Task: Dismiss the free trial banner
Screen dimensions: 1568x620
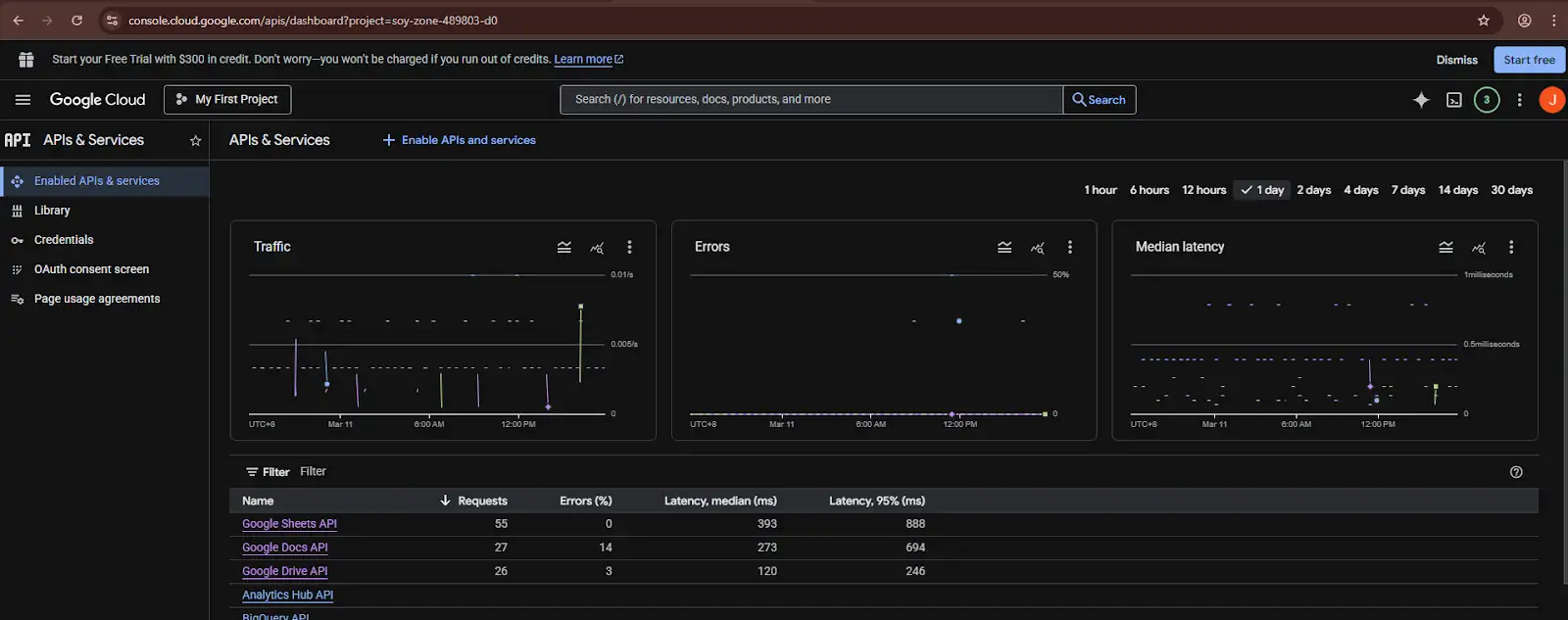Action: click(x=1457, y=60)
